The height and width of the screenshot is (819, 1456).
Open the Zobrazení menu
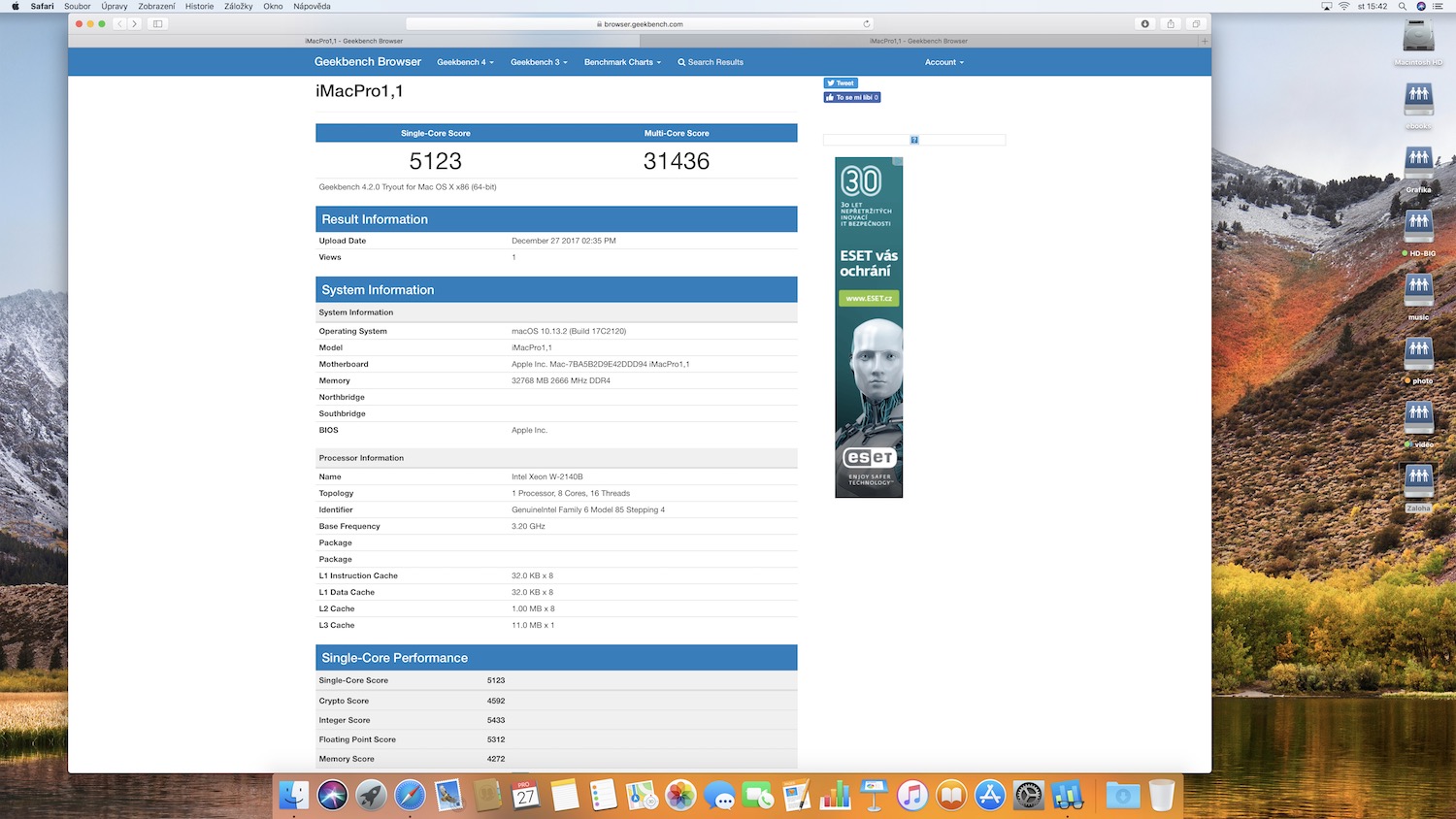156,6
